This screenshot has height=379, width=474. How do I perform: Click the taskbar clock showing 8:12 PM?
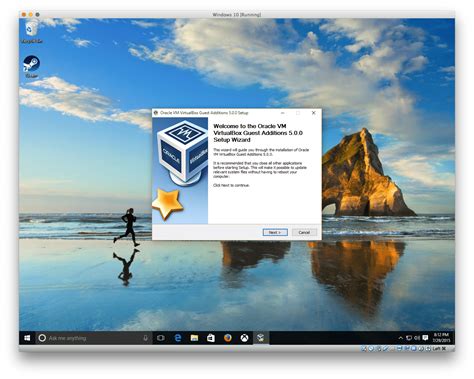[442, 338]
